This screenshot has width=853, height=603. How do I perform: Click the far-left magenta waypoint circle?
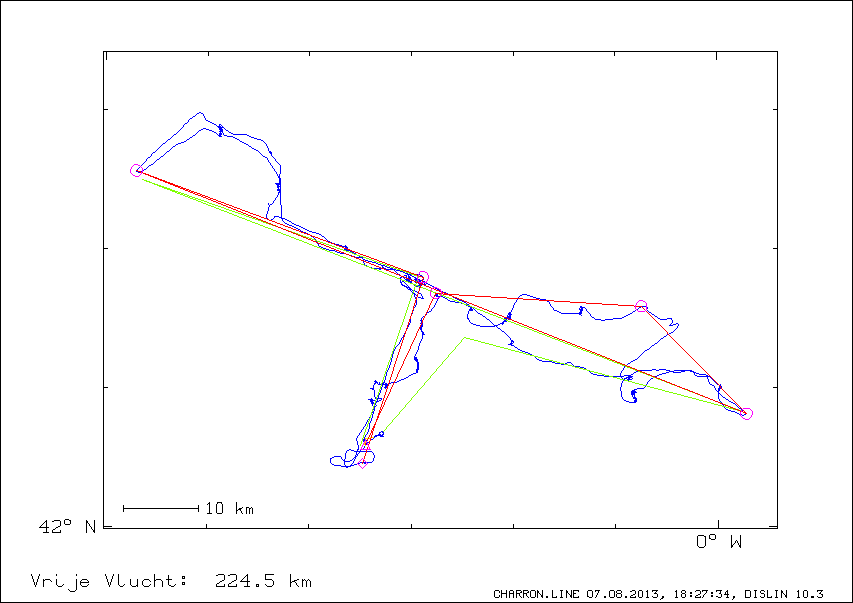(136, 171)
